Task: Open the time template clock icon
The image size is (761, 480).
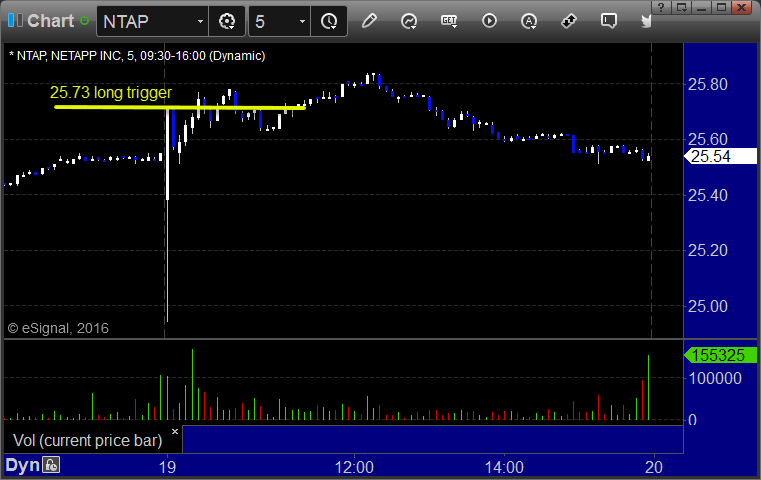Action: pyautogui.click(x=329, y=21)
